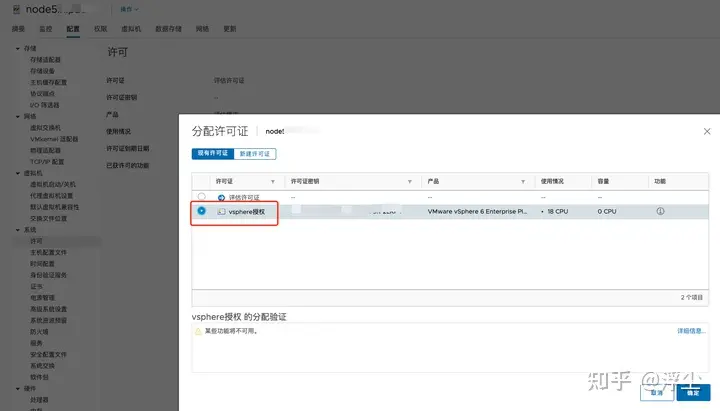The height and width of the screenshot is (411, 720).
Task: Collapse the 硬件 tree section
Action: pyautogui.click(x=18, y=388)
